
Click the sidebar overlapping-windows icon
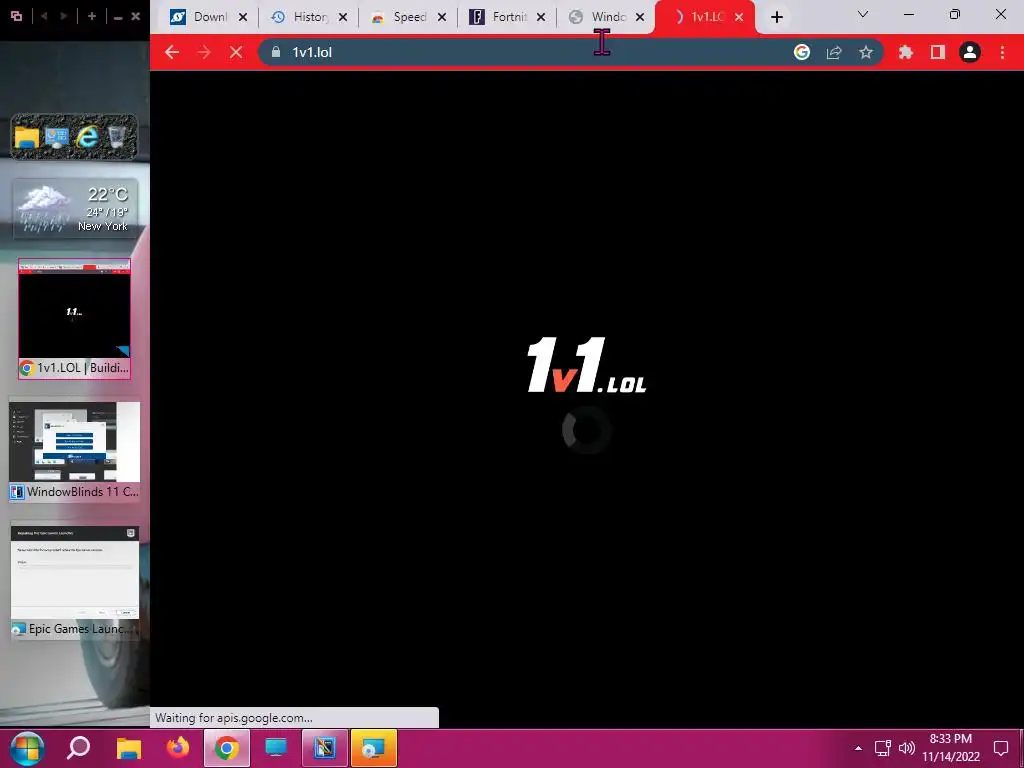(x=16, y=16)
